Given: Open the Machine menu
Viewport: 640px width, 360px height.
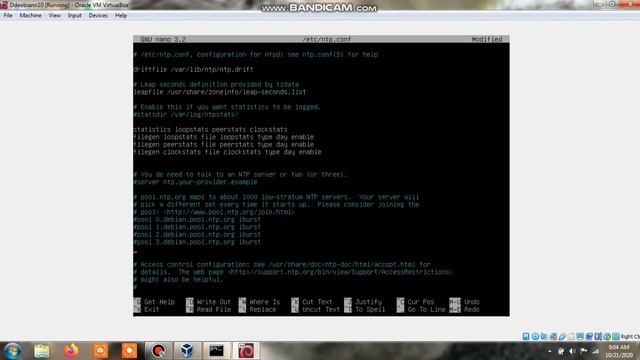Looking at the screenshot, I should [31, 16].
